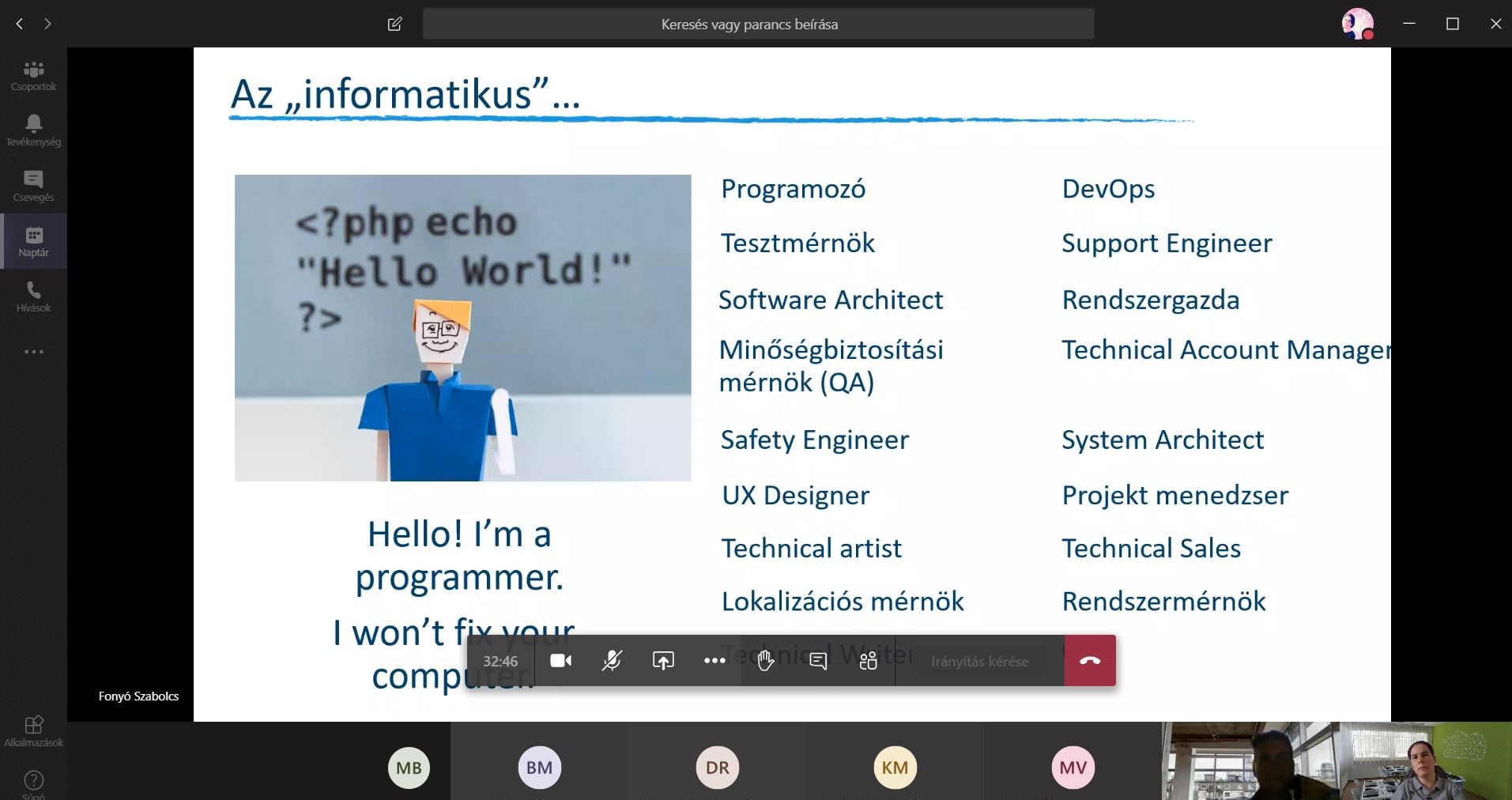
Task: Open the Tevékenység bell icon
Action: [33, 130]
